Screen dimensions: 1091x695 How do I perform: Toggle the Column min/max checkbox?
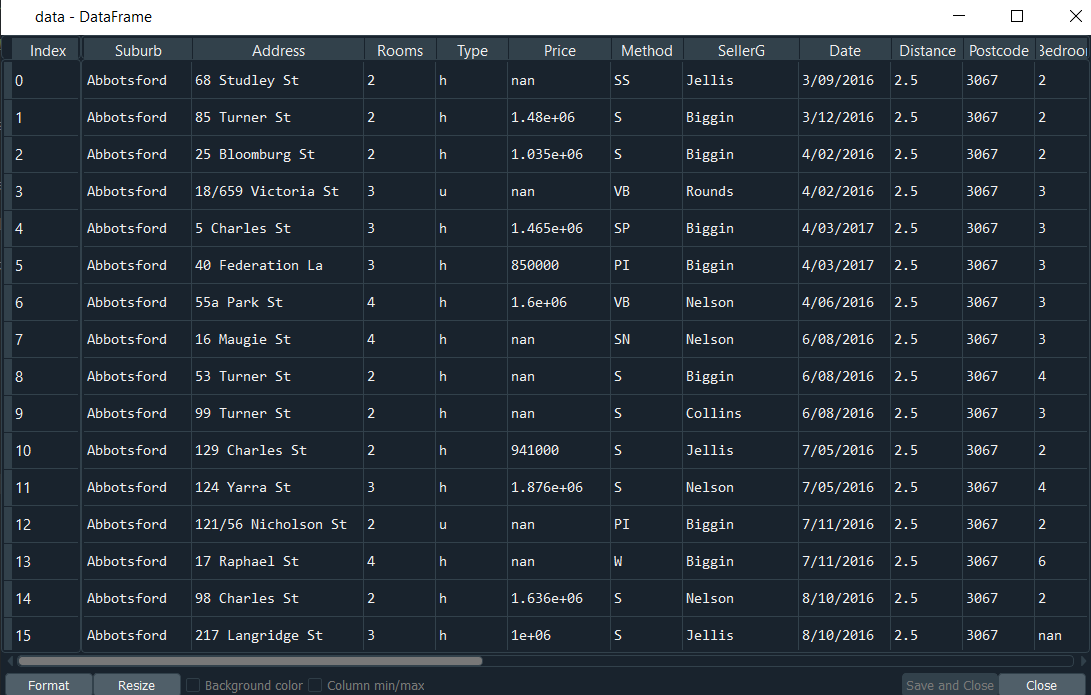[315, 685]
